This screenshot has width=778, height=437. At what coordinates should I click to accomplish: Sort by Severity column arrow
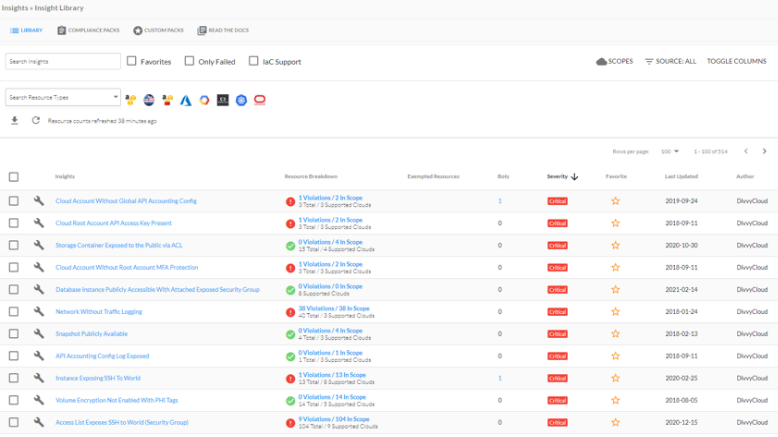click(x=575, y=177)
